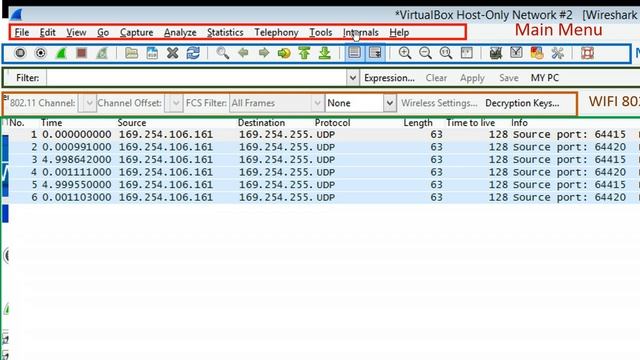Image resolution: width=640 pixels, height=360 pixels.
Task: Expand the filter history dropdown
Action: point(353,78)
